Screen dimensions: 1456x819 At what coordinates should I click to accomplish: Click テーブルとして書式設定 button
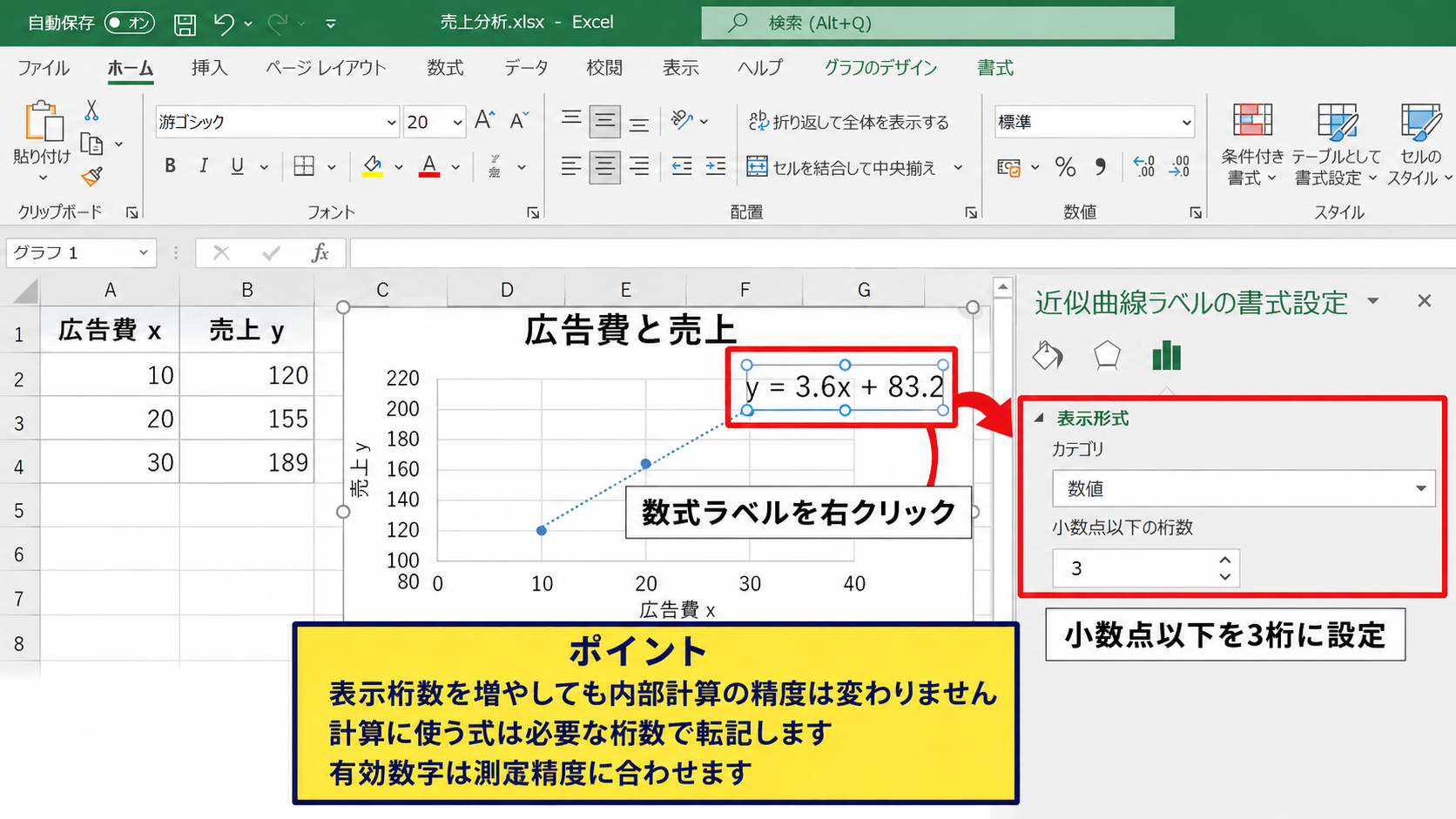tap(1336, 143)
